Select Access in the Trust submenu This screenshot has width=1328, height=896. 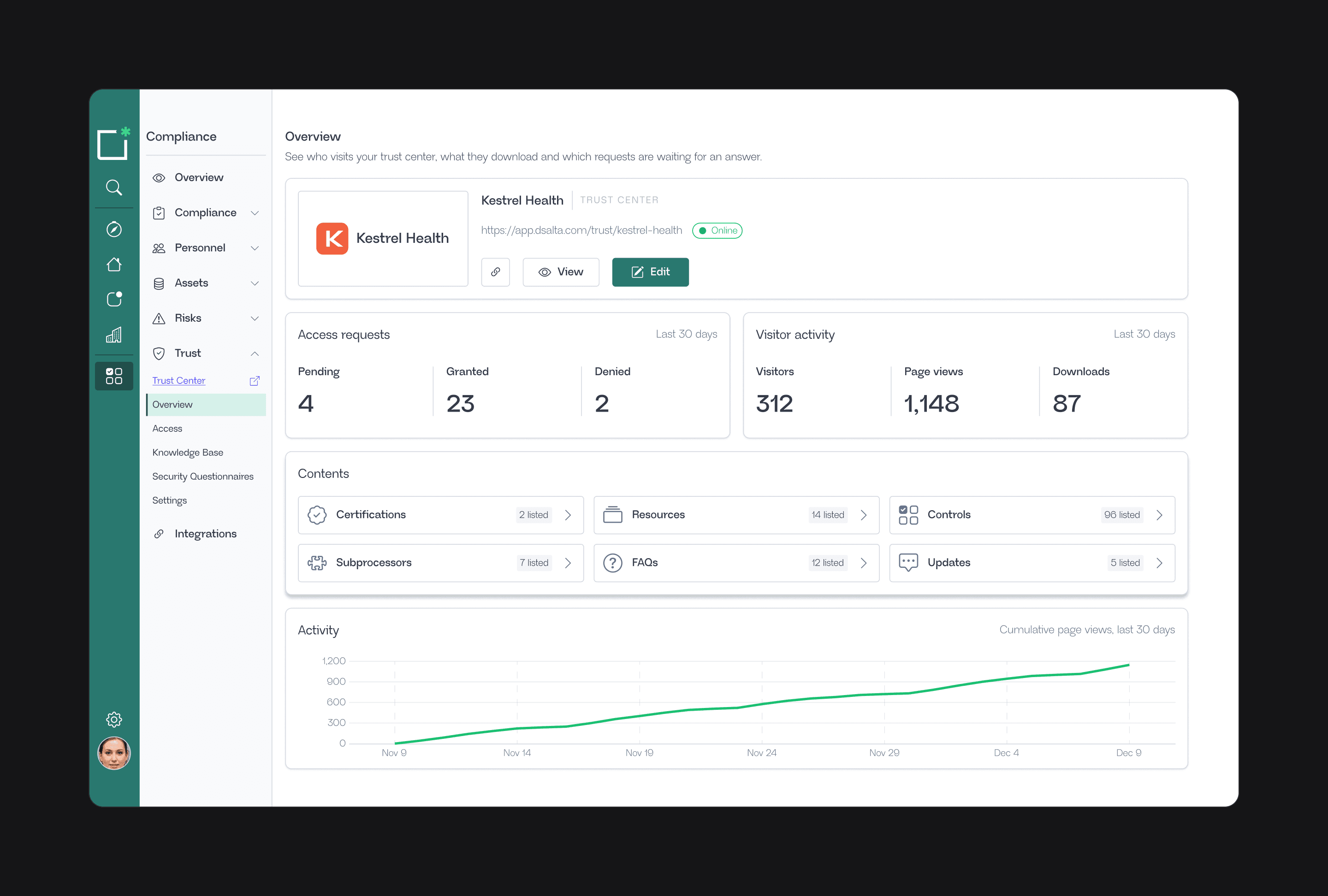tap(206, 428)
